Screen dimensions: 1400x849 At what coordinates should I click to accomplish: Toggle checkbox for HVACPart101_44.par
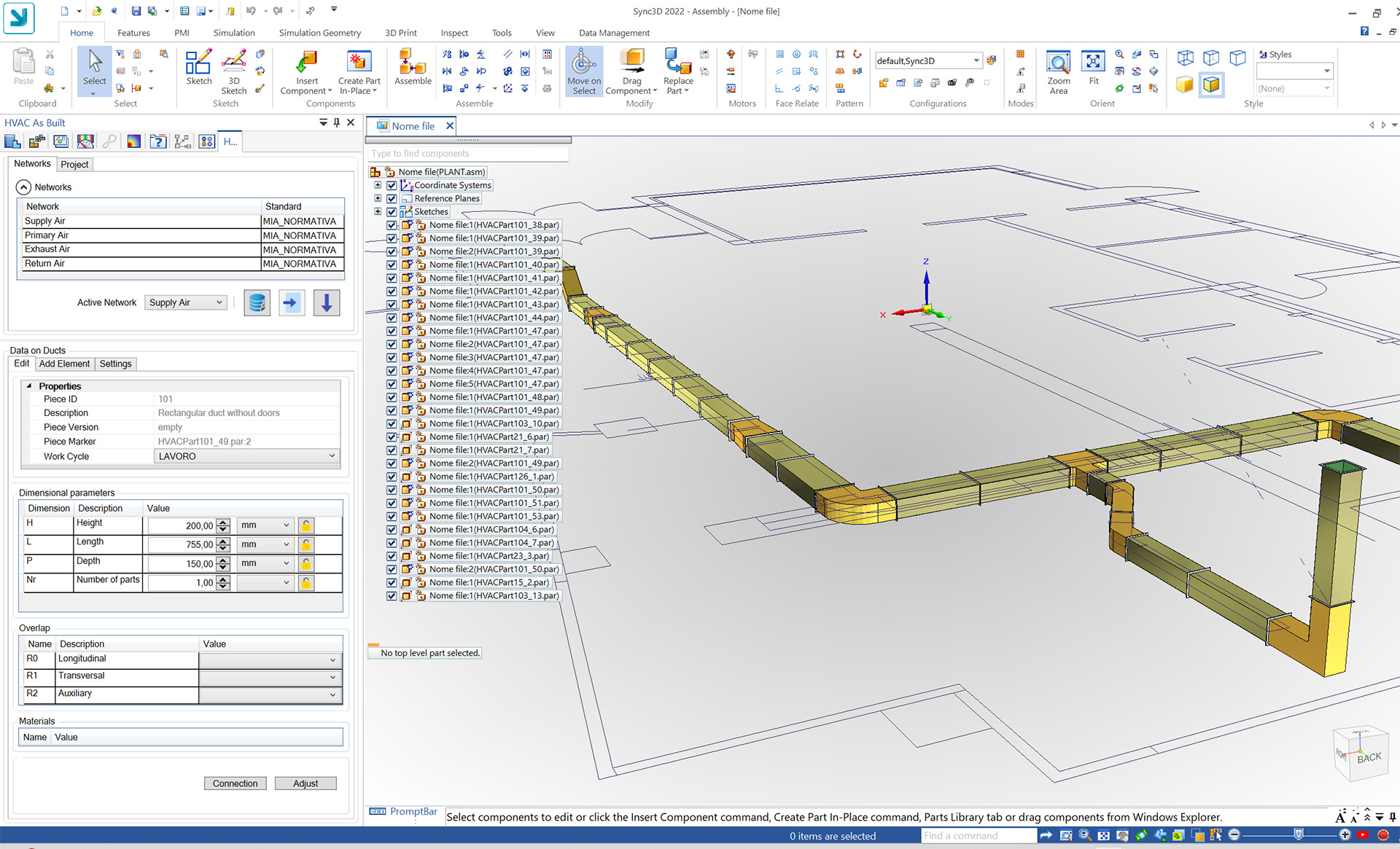coord(392,318)
